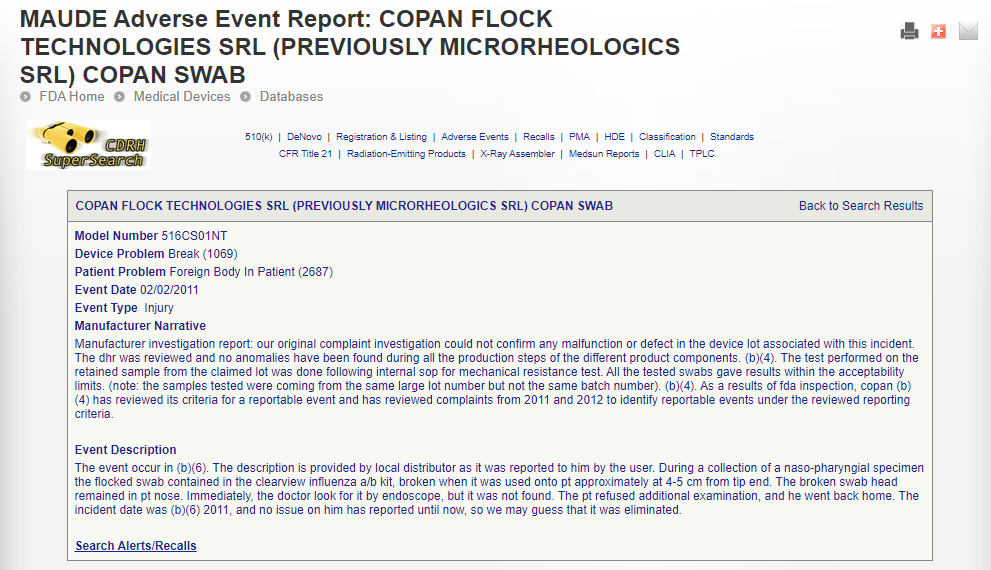Open Databases breadcrumb link
This screenshot has width=991, height=570.
tap(291, 97)
